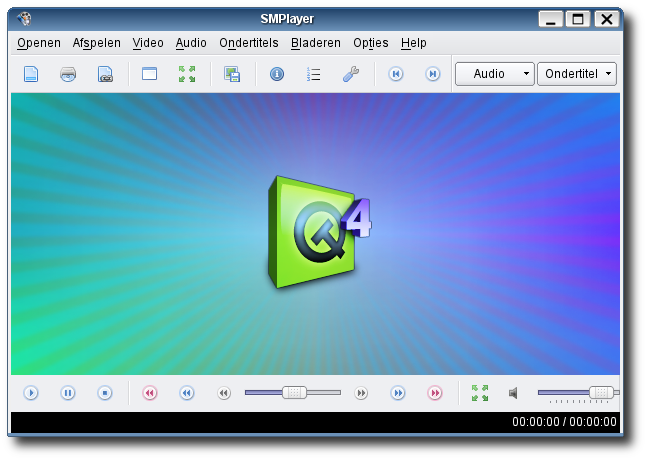647x460 pixels.
Task: Pause playback with the Pause button
Action: (x=68, y=393)
